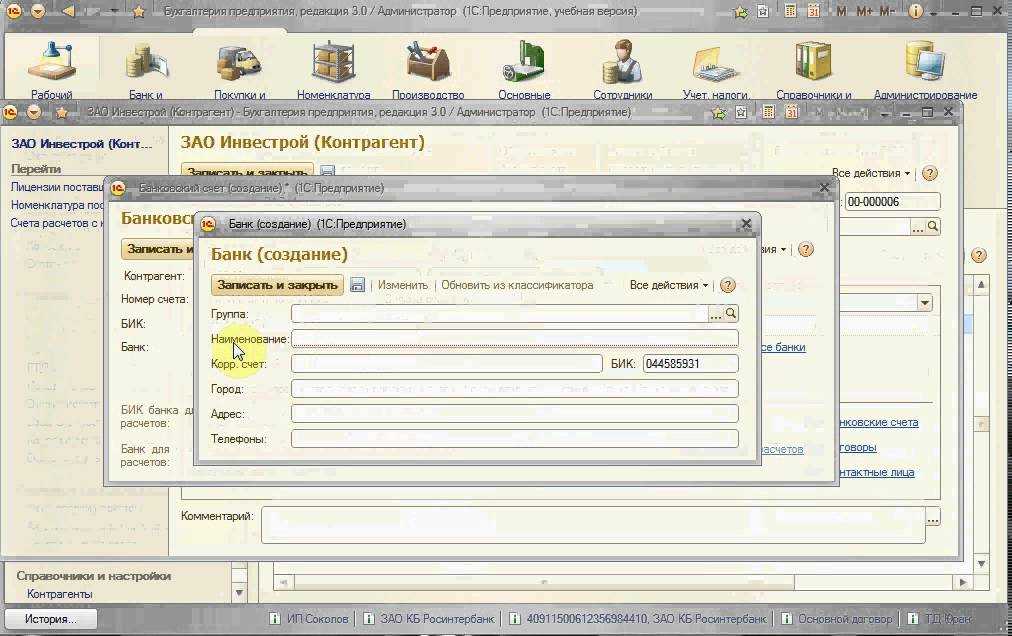This screenshot has width=1012, height=636.
Task: Open the Номенклатура section
Action: click(x=334, y=69)
